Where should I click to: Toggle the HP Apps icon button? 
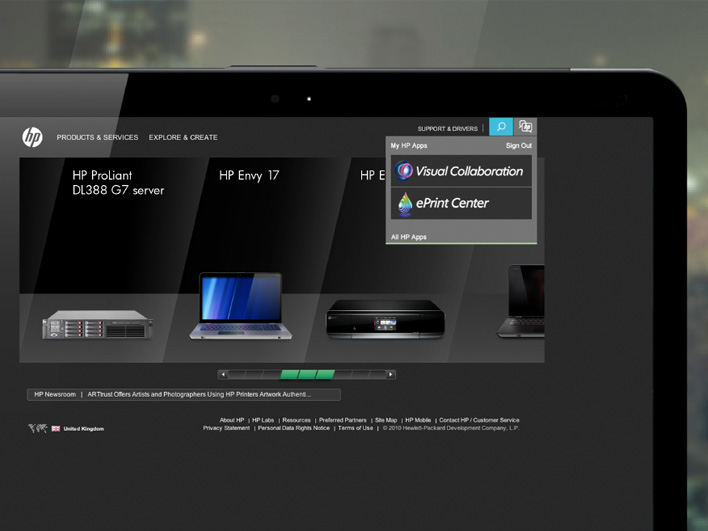point(525,127)
